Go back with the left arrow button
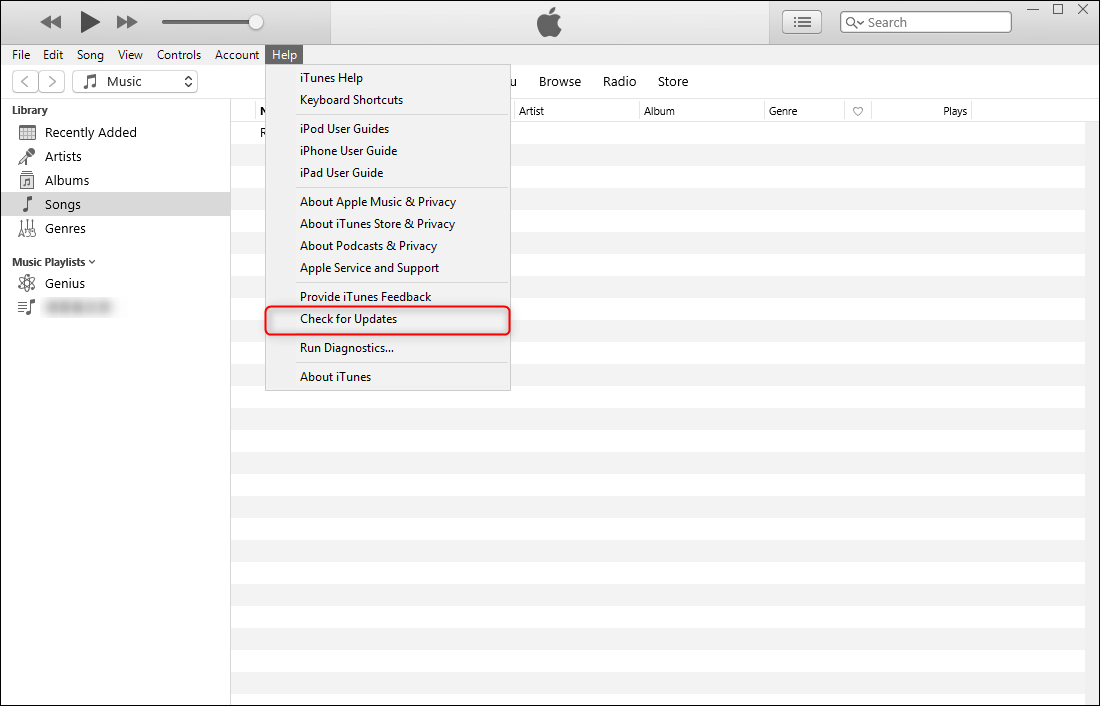 coord(25,81)
